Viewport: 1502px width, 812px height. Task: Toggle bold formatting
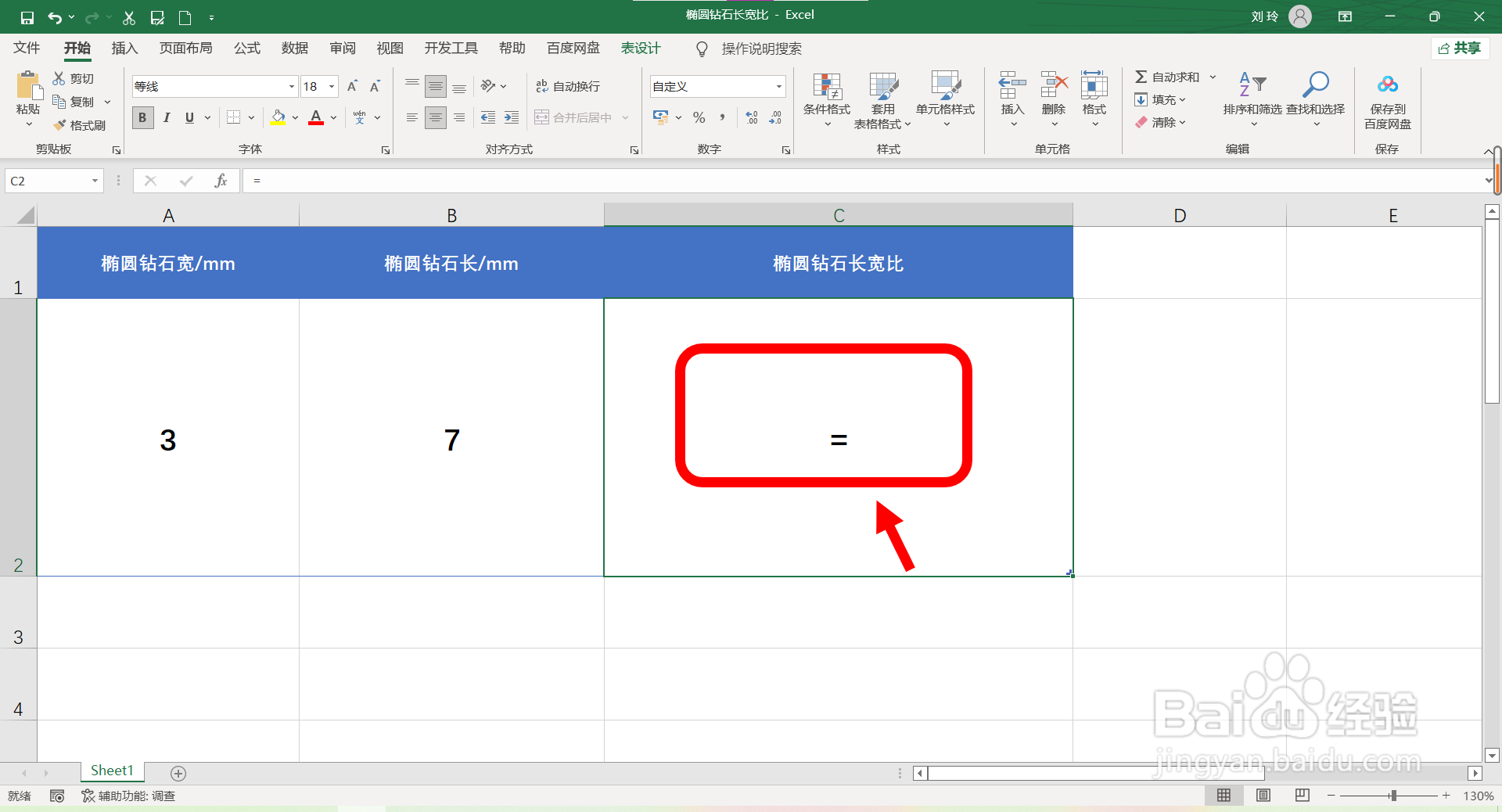(x=142, y=117)
